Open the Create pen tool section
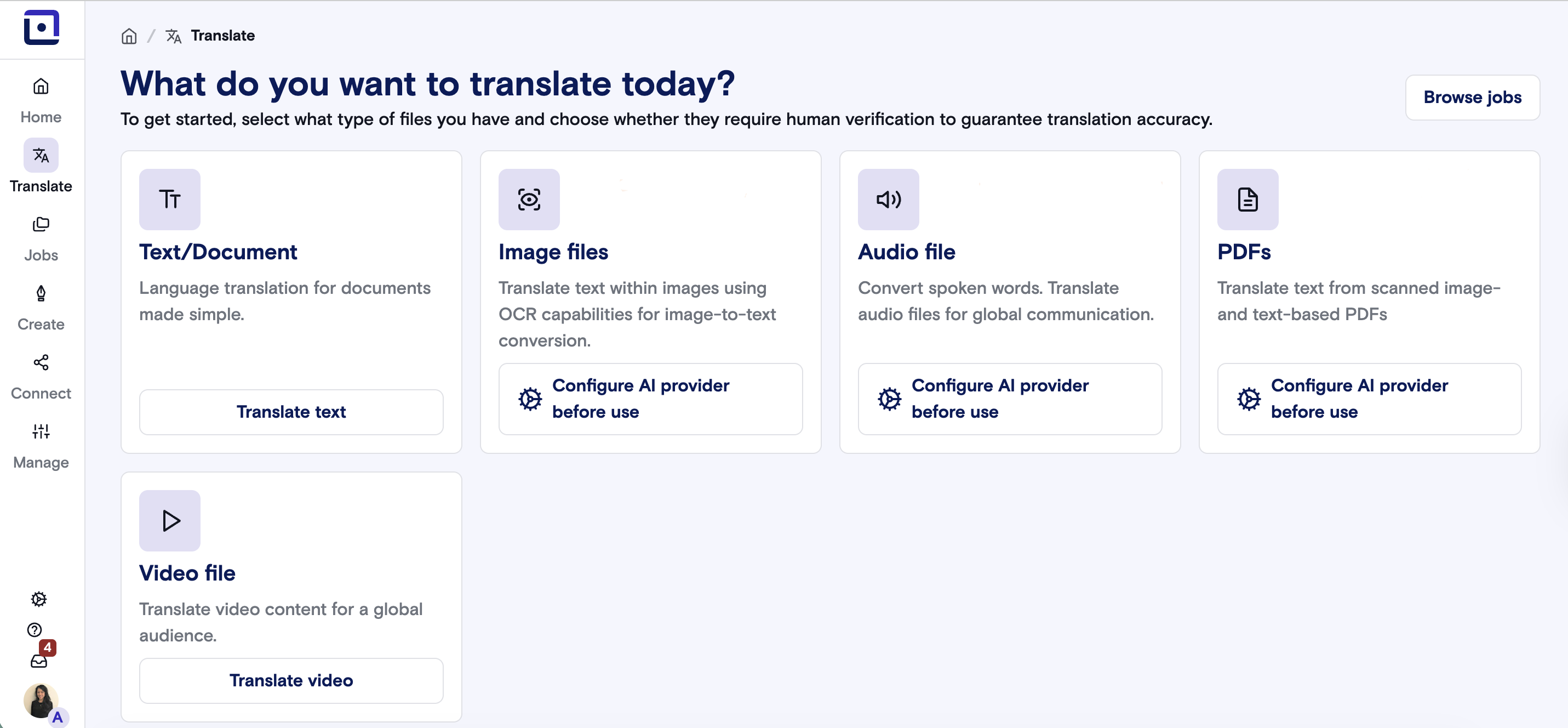This screenshot has width=1568, height=728. [x=41, y=306]
